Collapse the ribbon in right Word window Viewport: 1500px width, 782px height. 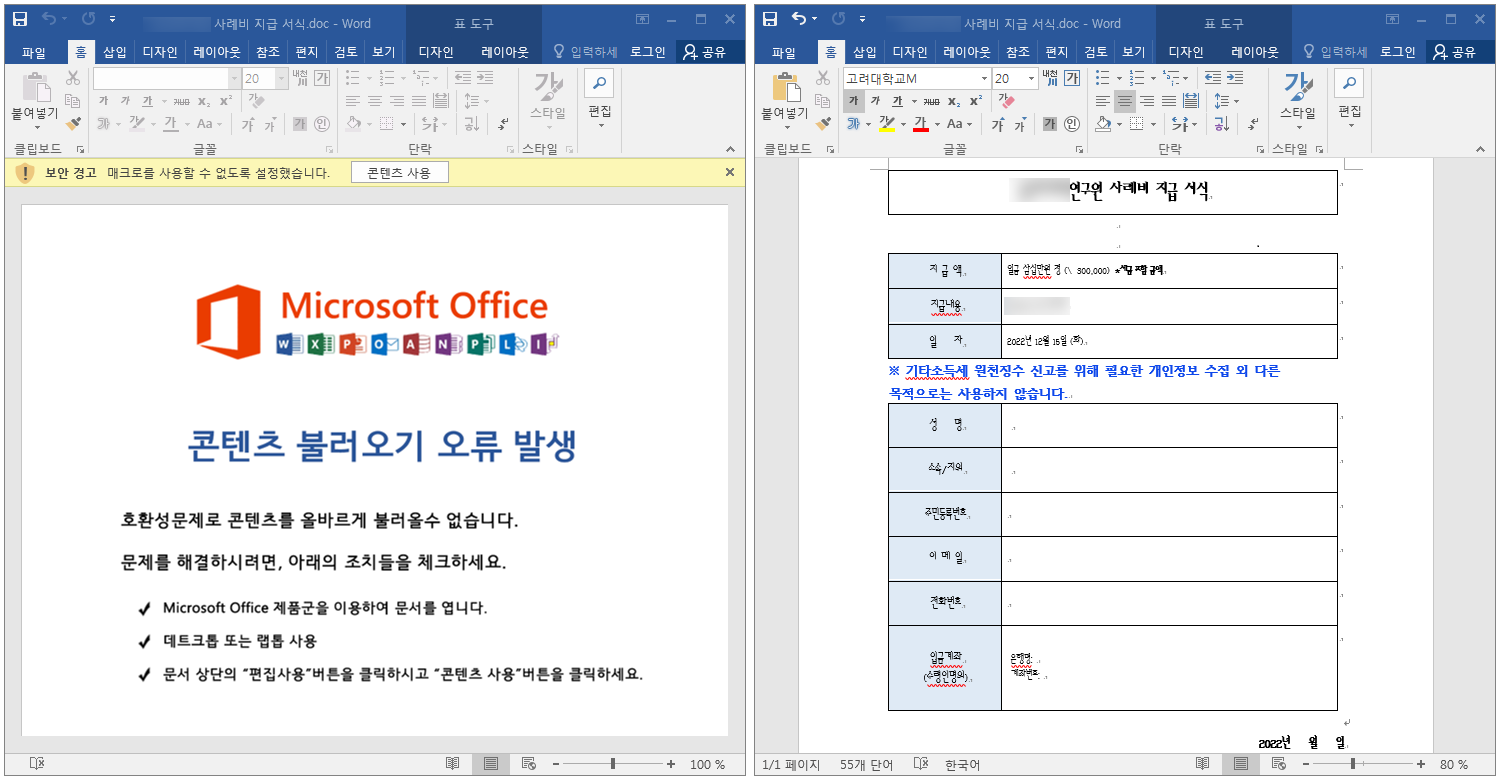[x=1482, y=149]
